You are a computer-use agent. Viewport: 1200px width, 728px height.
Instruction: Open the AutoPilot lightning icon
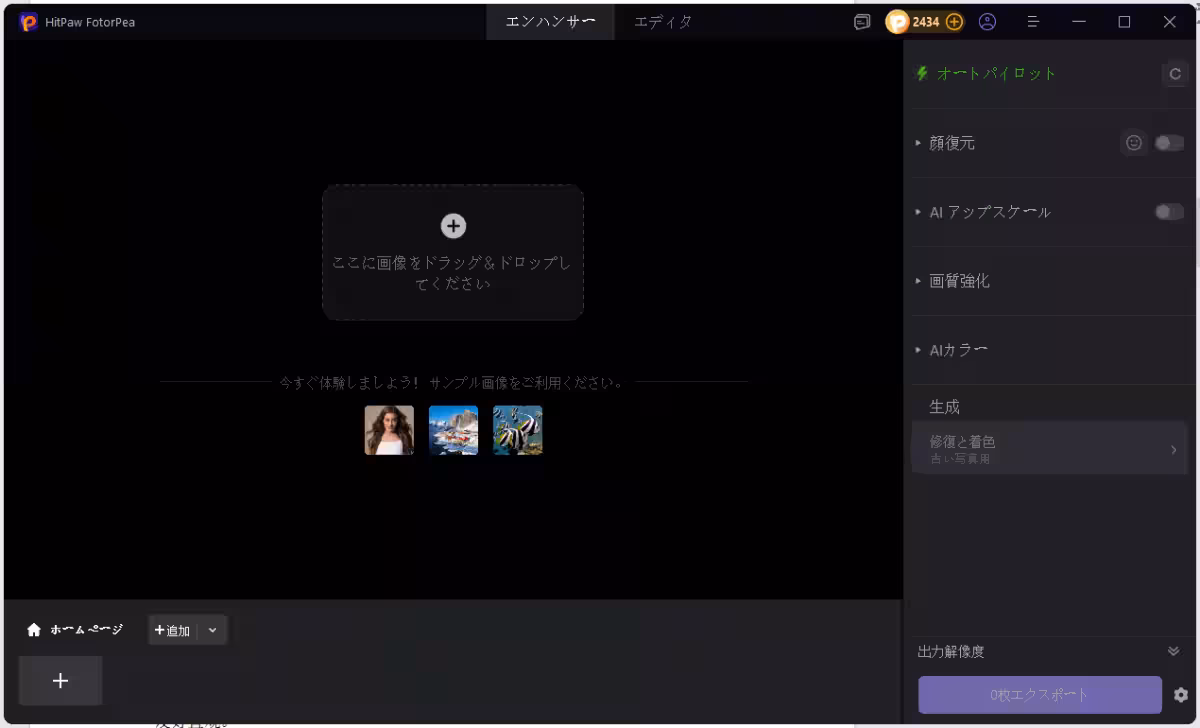[920, 73]
